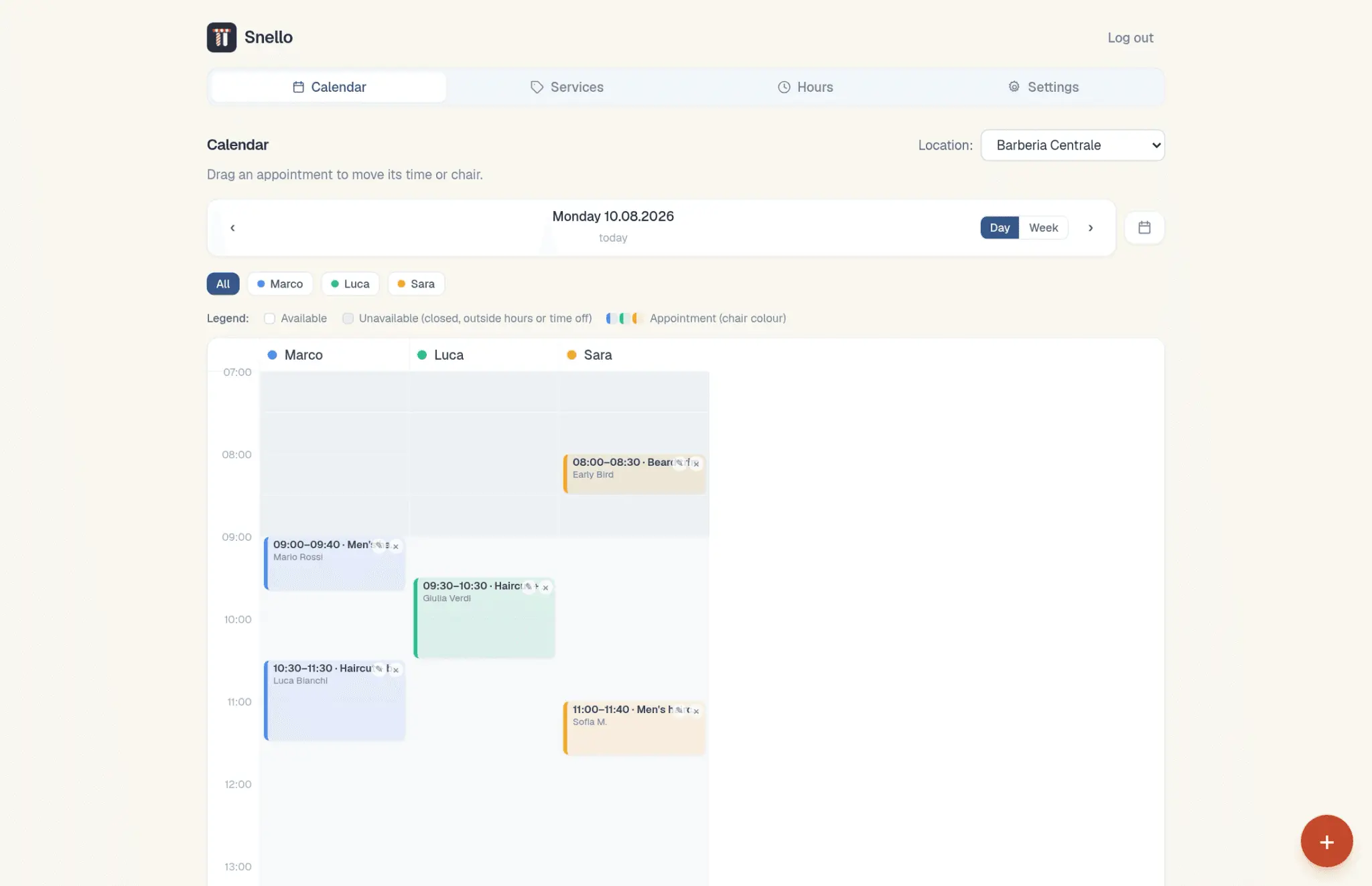Click Appointment chair colour legend swatch
Screen dimensions: 1372x886
point(624,318)
